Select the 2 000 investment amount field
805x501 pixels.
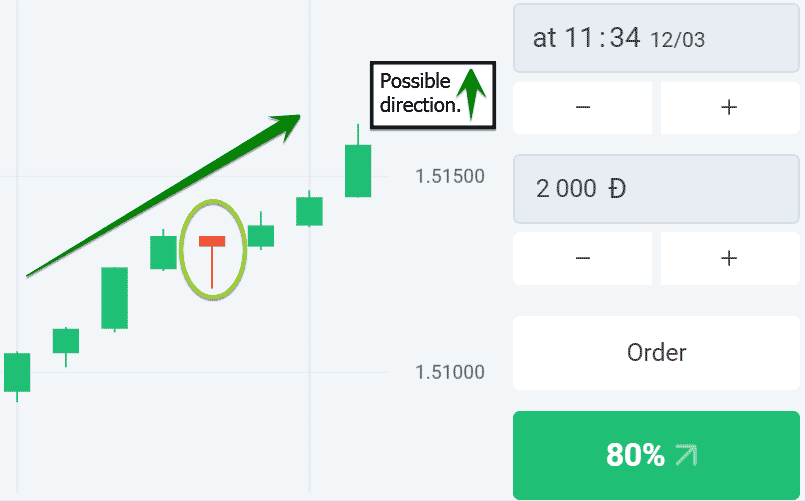tap(656, 189)
